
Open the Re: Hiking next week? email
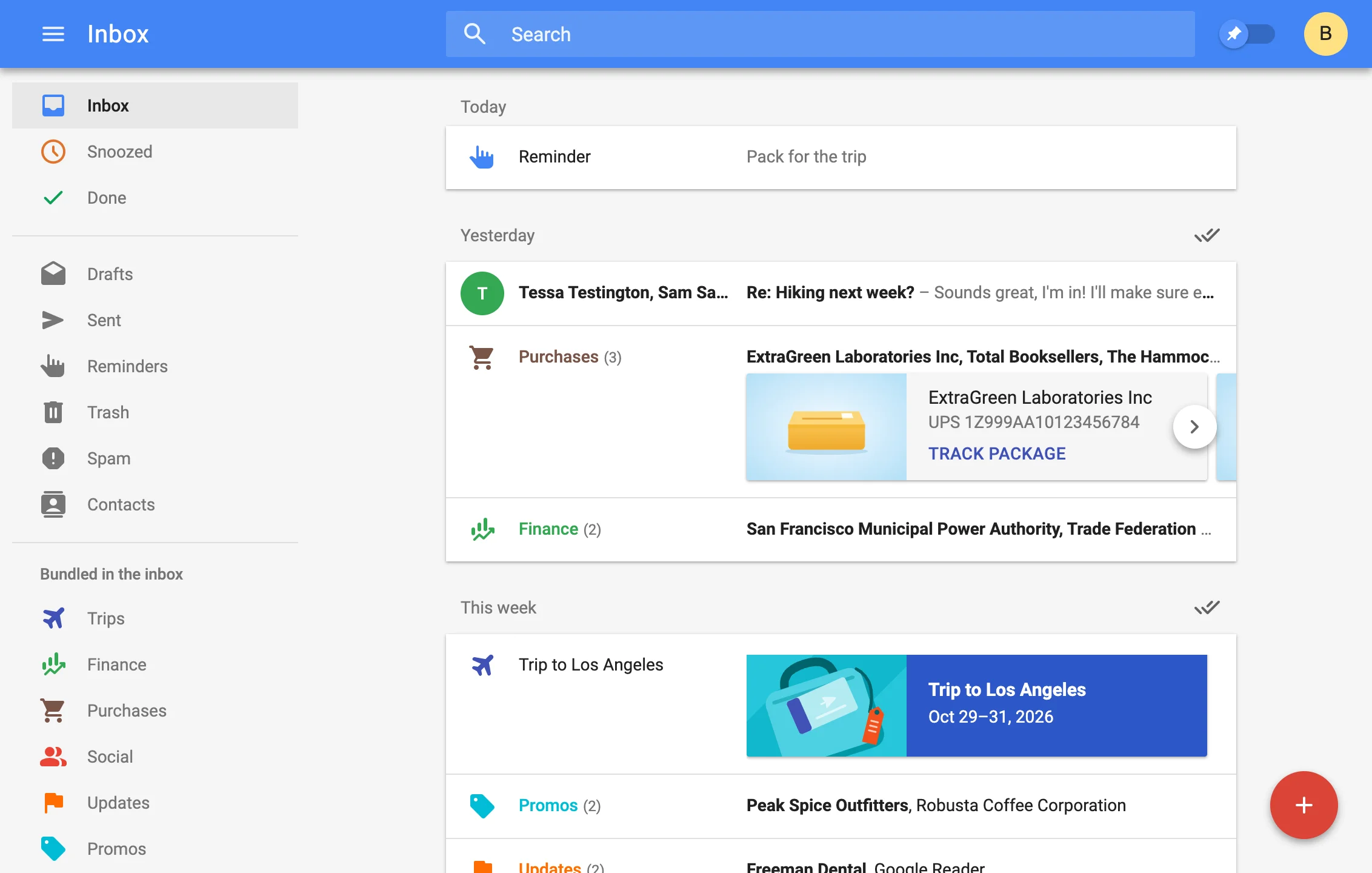tap(841, 293)
